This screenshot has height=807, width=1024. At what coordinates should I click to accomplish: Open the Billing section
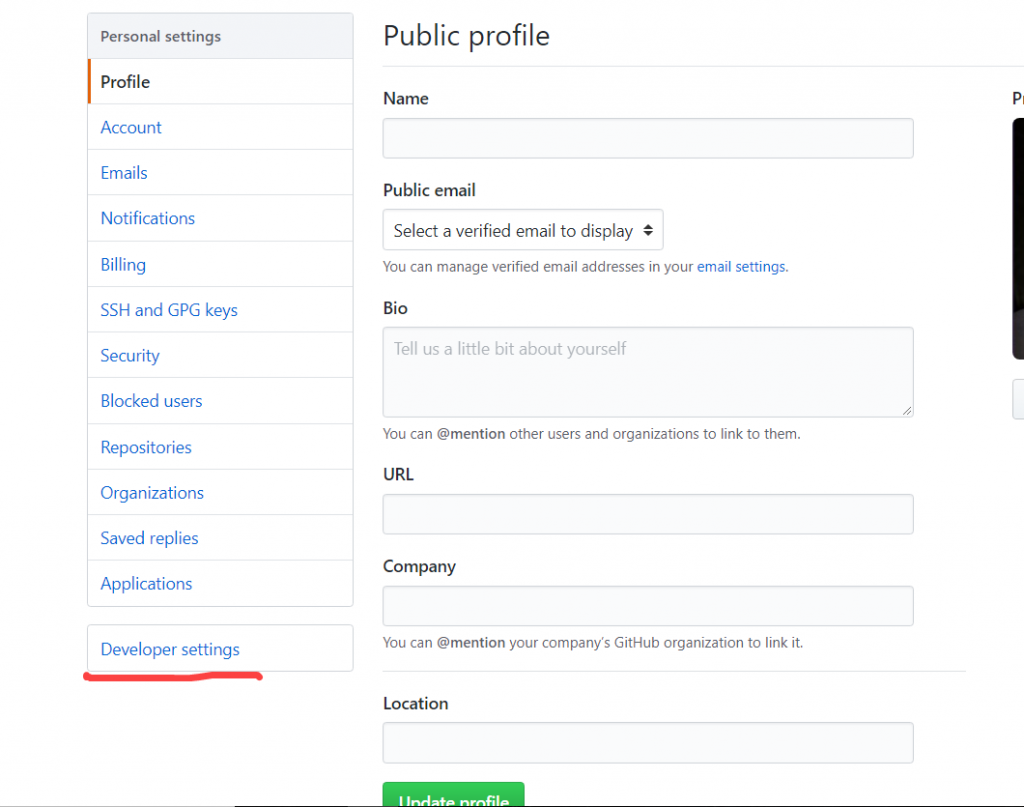click(122, 264)
